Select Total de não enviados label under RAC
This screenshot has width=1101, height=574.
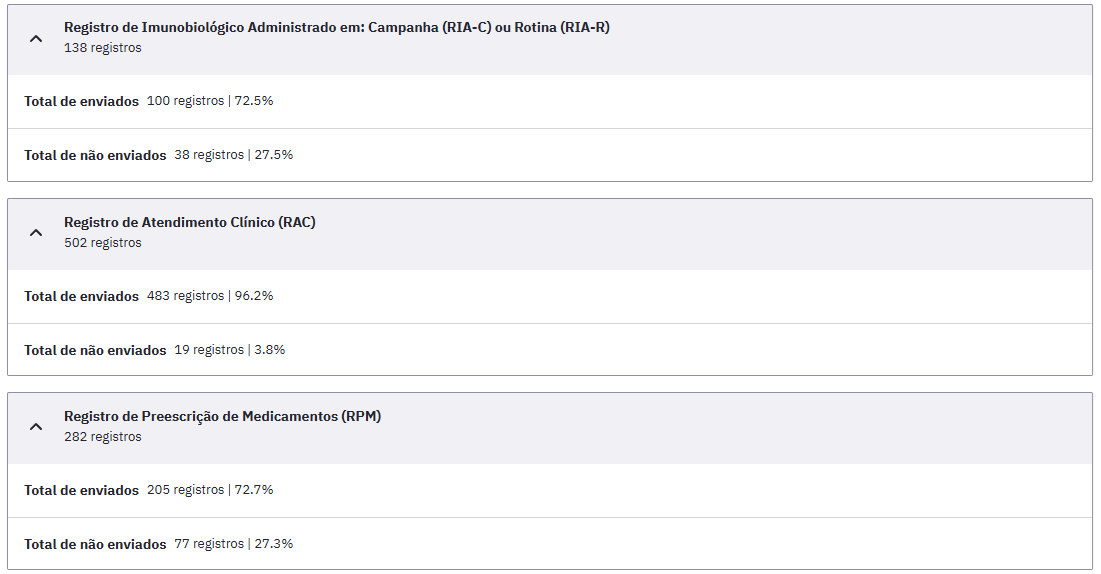point(95,350)
